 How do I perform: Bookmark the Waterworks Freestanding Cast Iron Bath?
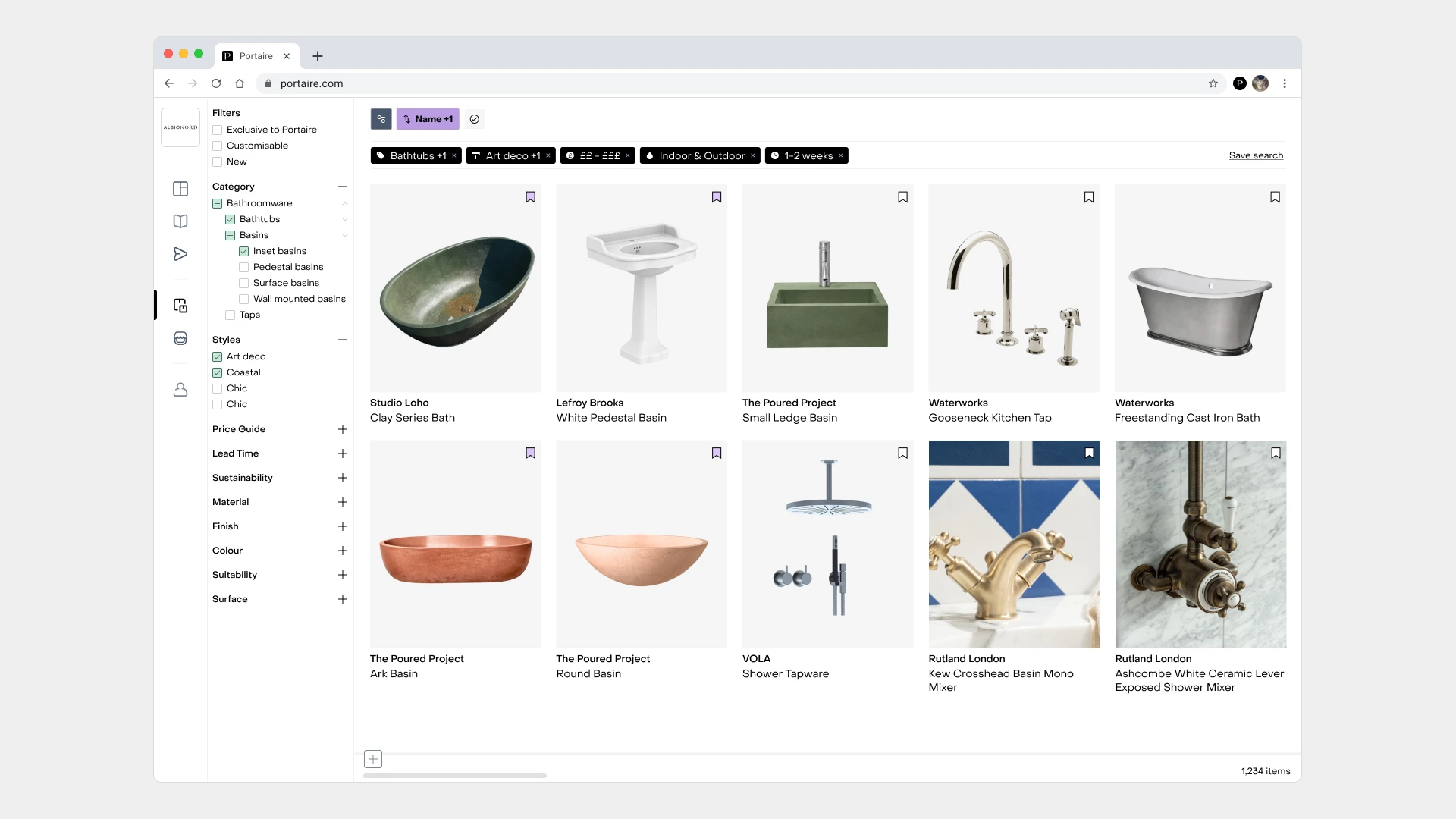point(1276,197)
